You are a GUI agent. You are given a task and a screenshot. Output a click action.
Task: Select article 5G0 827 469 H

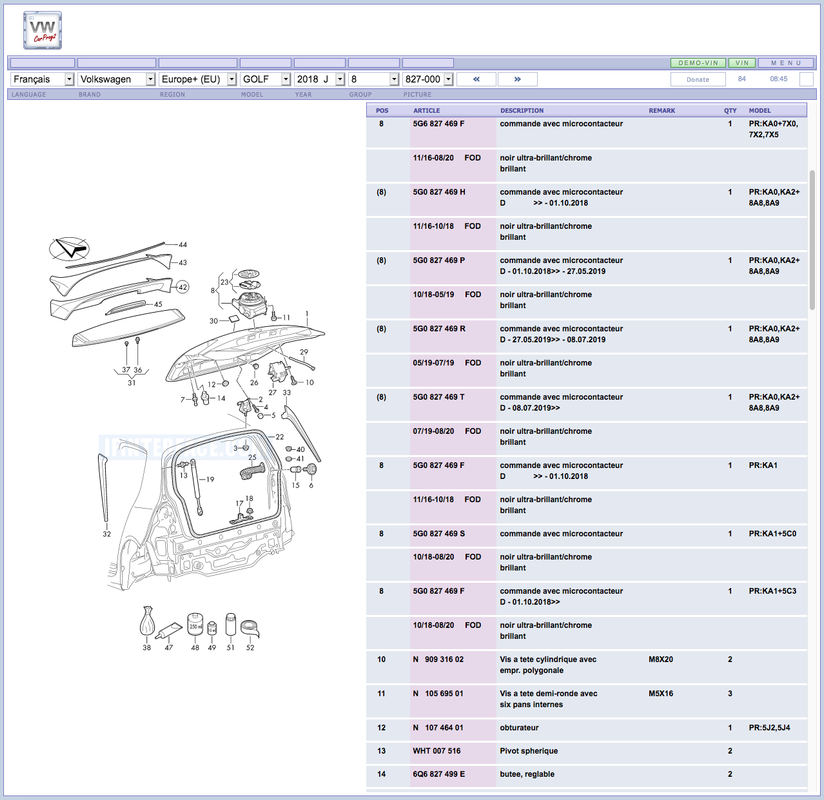439,192
